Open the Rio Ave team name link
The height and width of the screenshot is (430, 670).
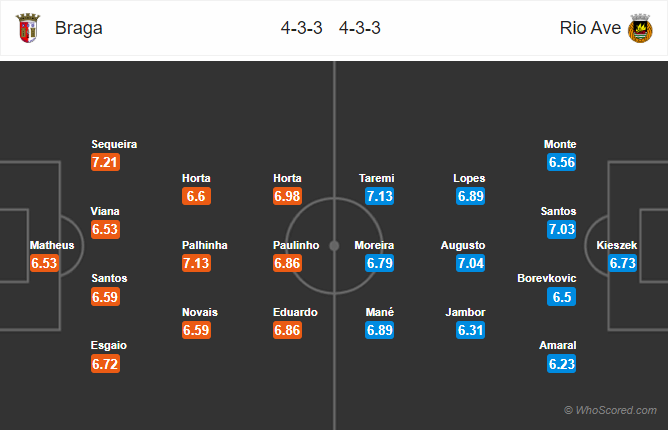coord(590,28)
